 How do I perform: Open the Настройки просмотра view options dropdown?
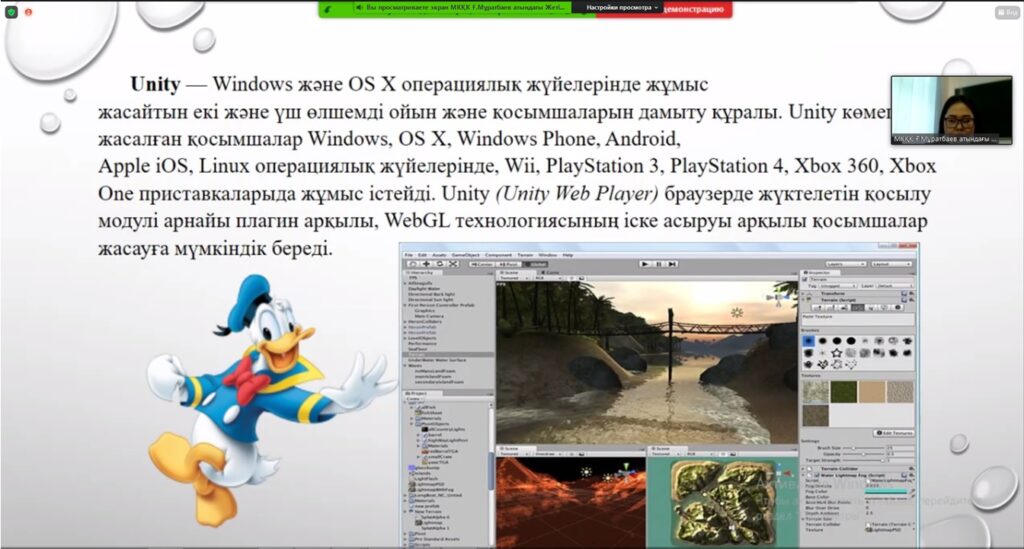[622, 7]
